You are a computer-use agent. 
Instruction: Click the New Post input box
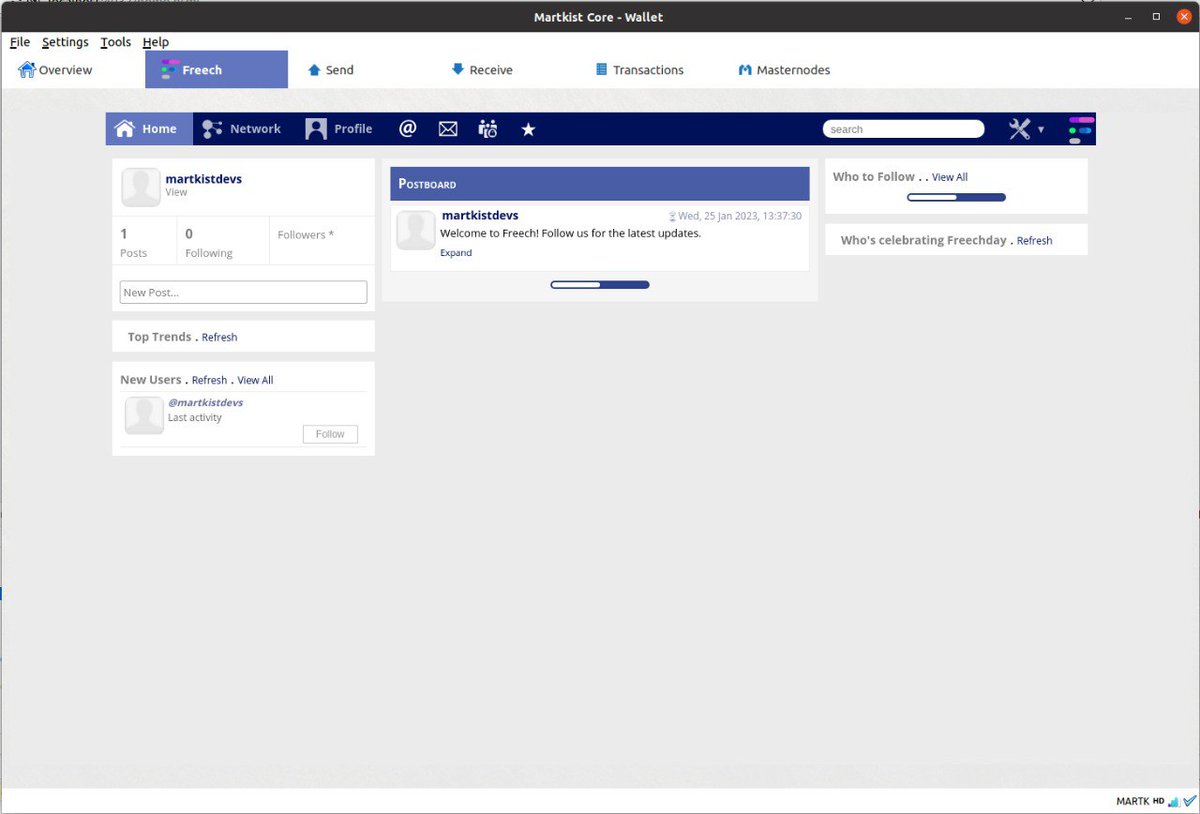pos(243,292)
